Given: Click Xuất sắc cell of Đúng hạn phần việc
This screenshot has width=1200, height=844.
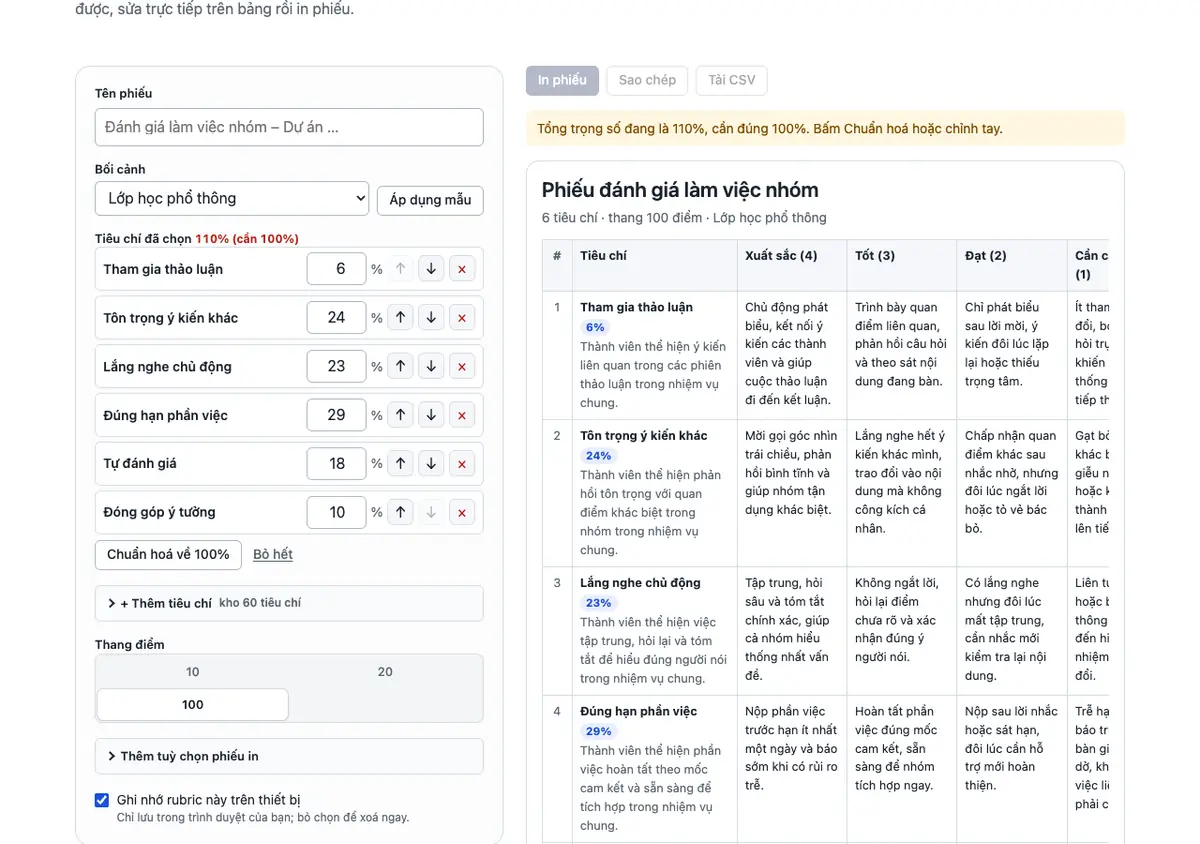Looking at the screenshot, I should [792, 769].
